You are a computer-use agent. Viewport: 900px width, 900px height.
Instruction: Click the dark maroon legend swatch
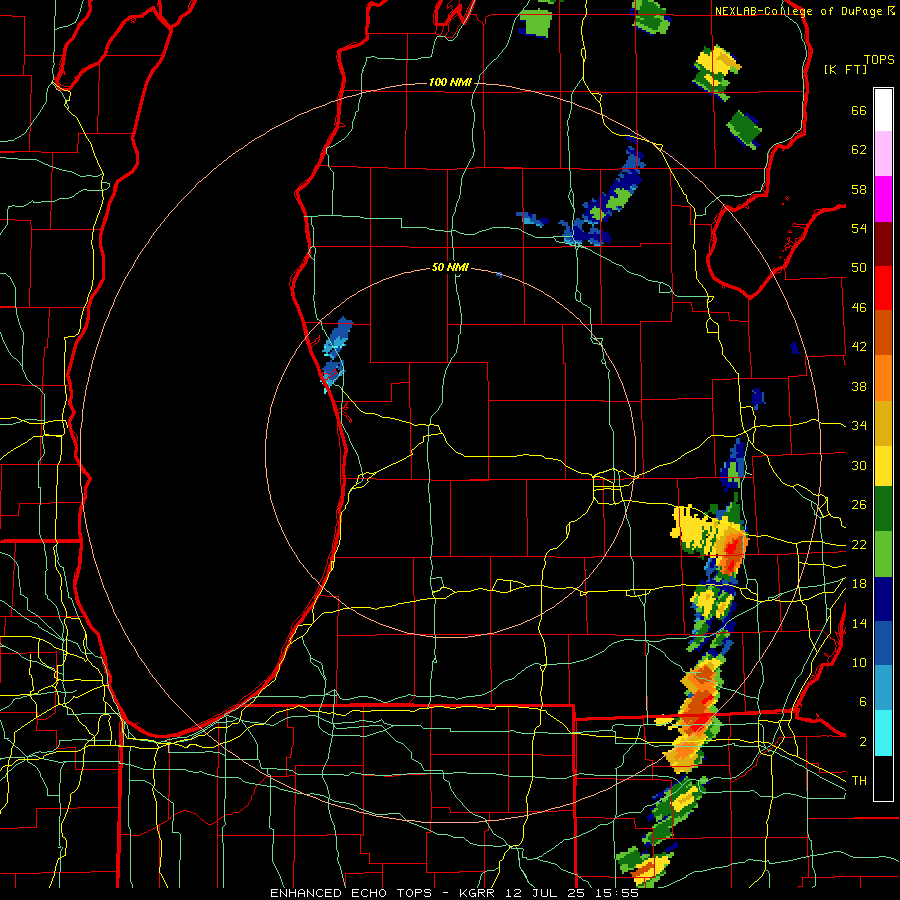pos(883,244)
